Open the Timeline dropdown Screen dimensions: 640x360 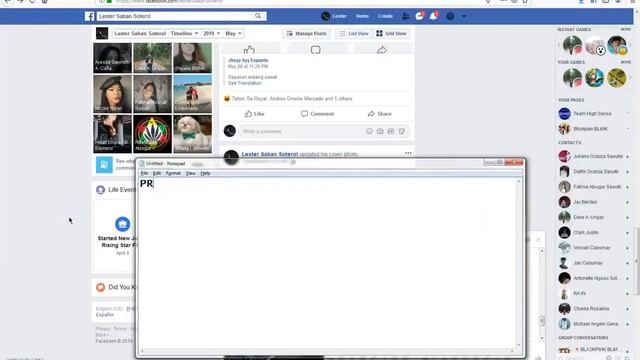pyautogui.click(x=184, y=33)
